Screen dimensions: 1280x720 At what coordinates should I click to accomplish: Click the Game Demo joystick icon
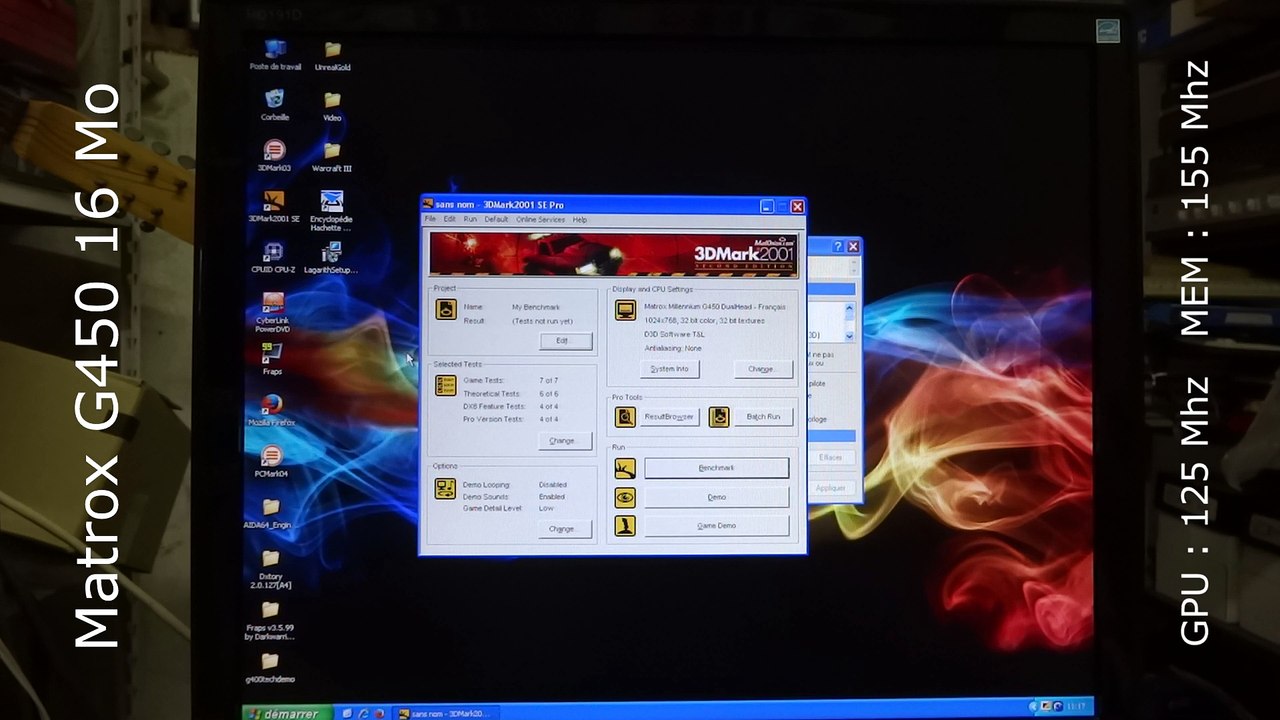point(625,526)
